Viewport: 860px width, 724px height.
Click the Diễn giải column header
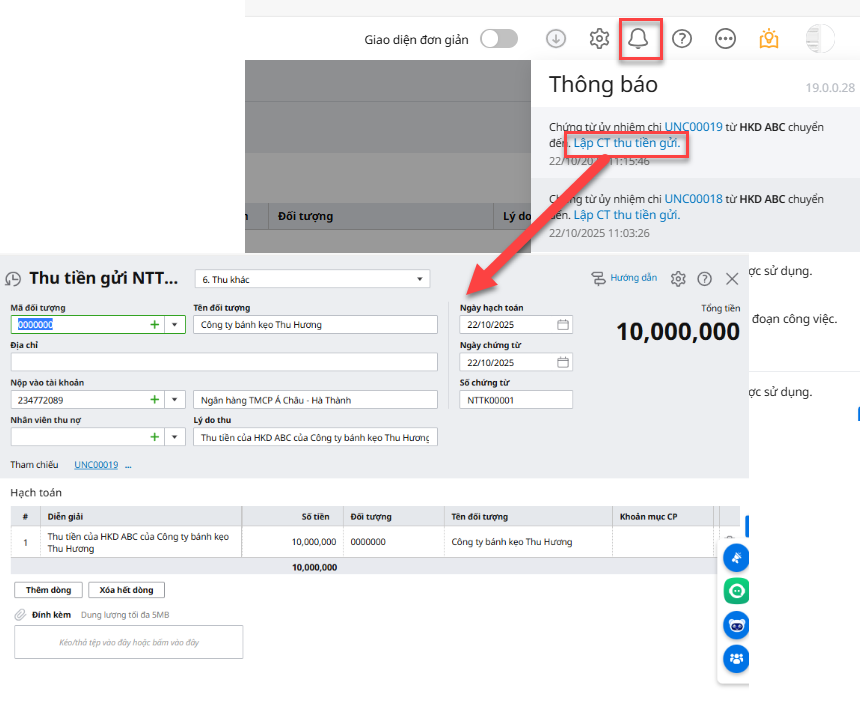tap(66, 517)
